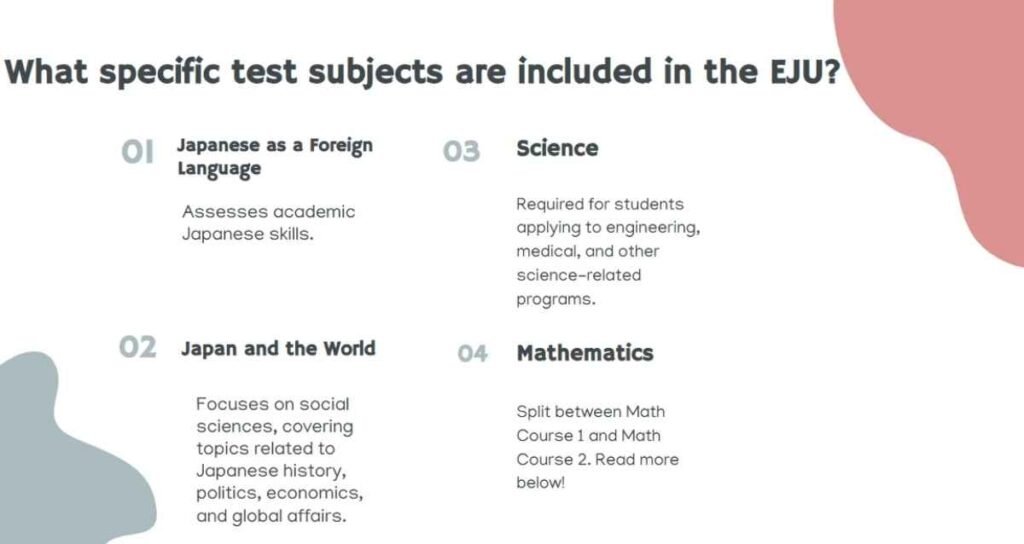This screenshot has width=1024, height=544.
Task: Select the "Japanese as a Foreign Language" heading
Action: 274,156
